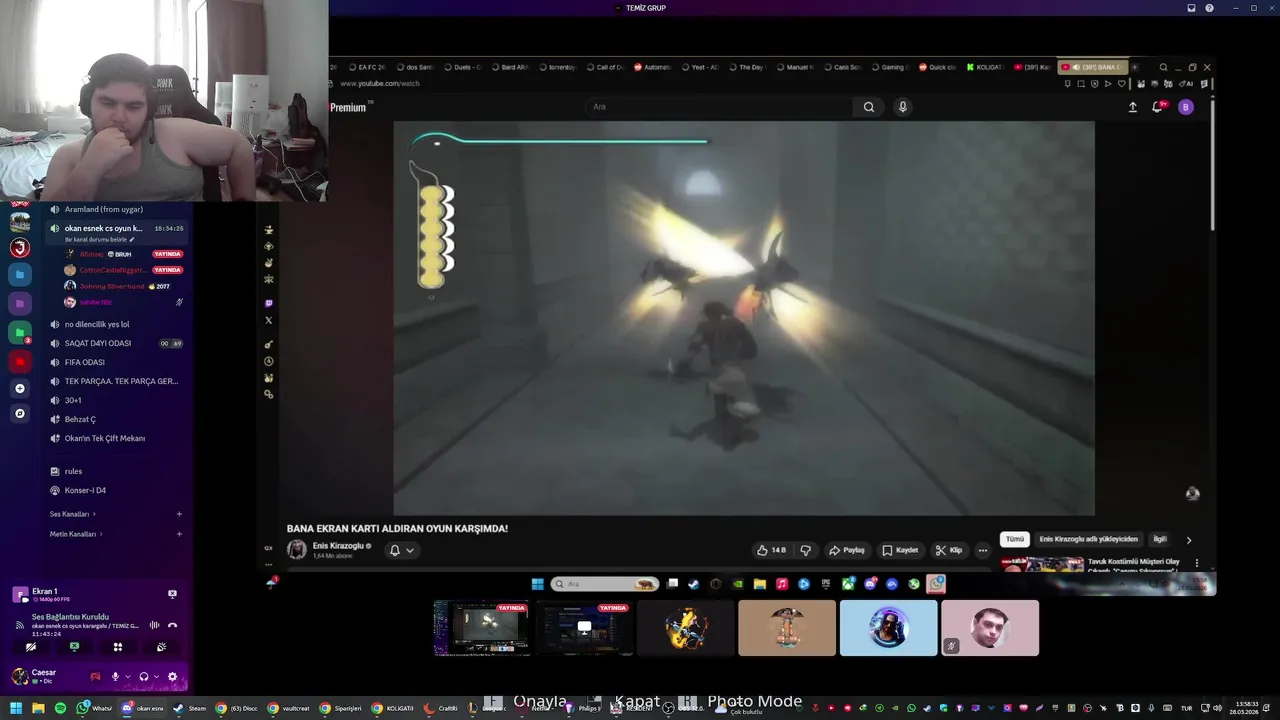
Task: Disconnect from voice channel
Action: (x=172, y=625)
